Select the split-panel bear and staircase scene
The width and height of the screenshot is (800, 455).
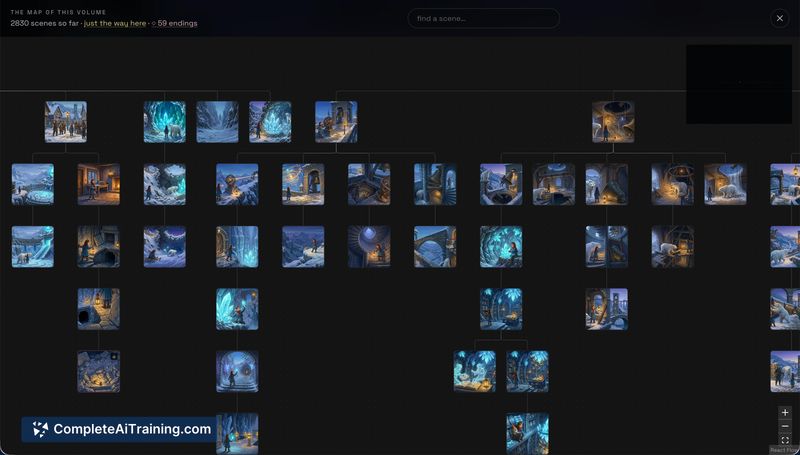point(607,247)
